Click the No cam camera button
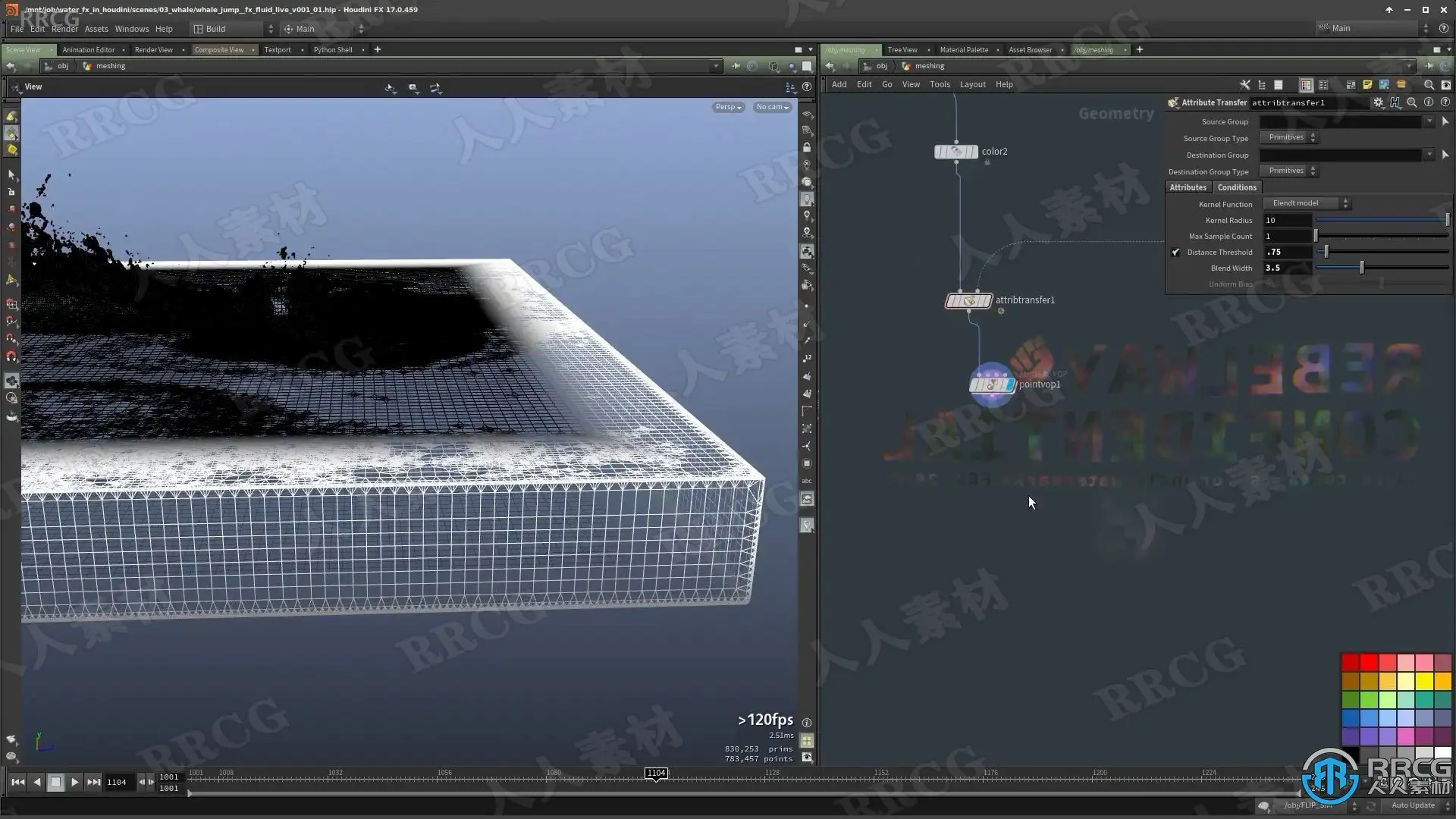 772,107
